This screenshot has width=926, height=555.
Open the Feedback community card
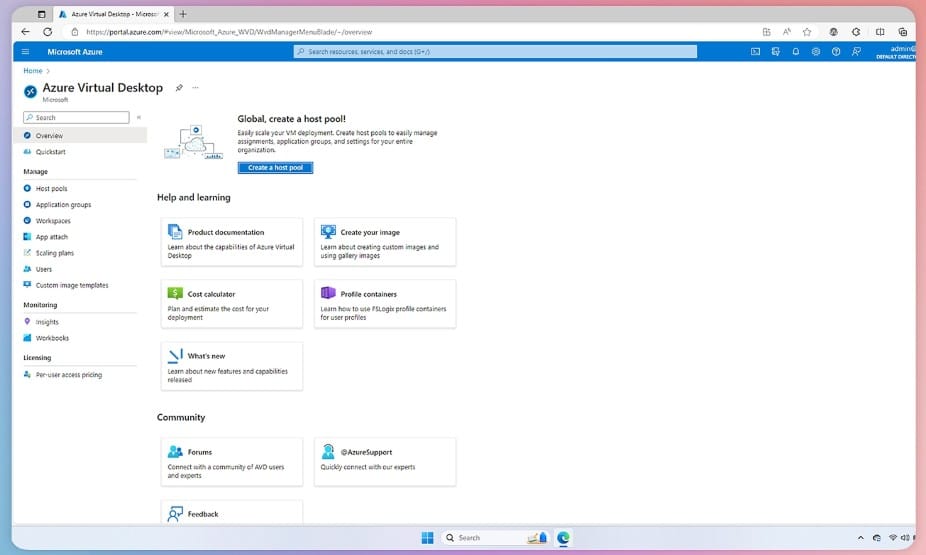pyautogui.click(x=232, y=512)
